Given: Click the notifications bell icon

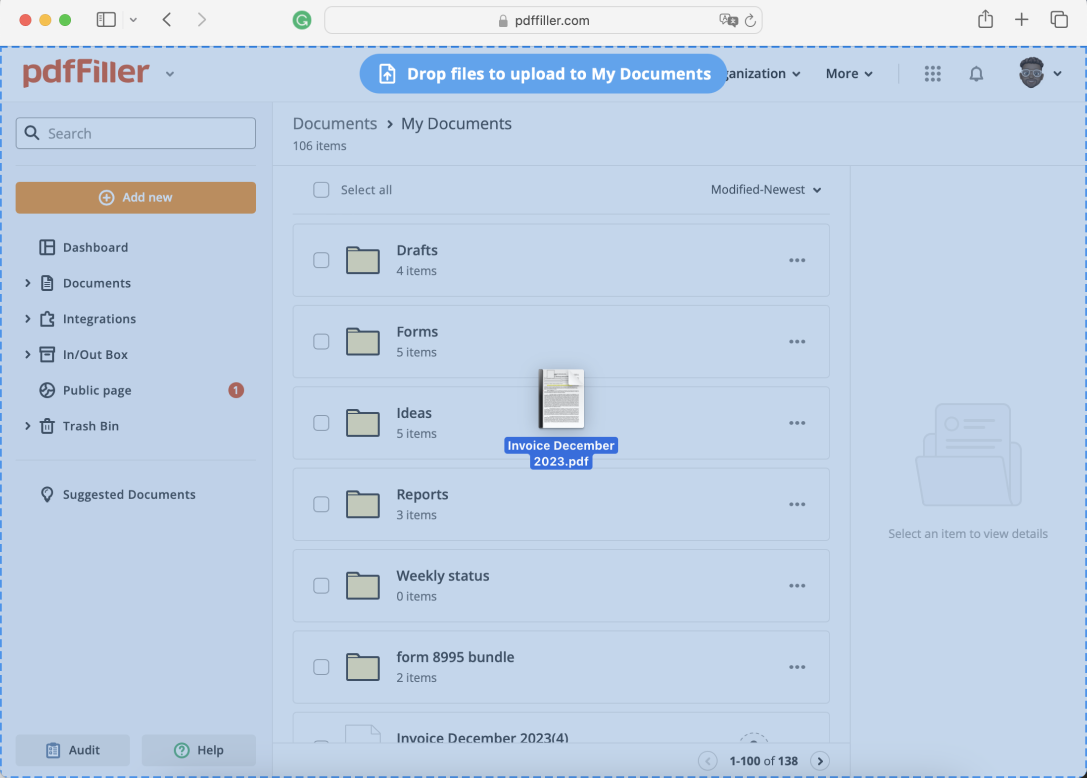Looking at the screenshot, I should pos(976,74).
